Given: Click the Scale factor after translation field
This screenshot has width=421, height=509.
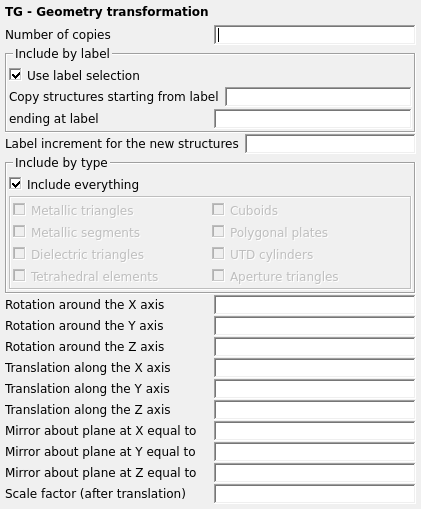Looking at the screenshot, I should [315, 494].
